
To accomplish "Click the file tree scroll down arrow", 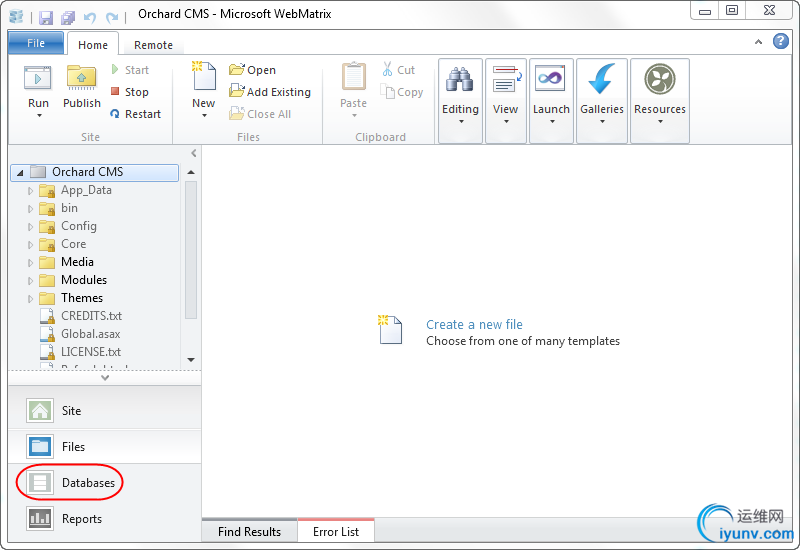I will pyautogui.click(x=191, y=360).
